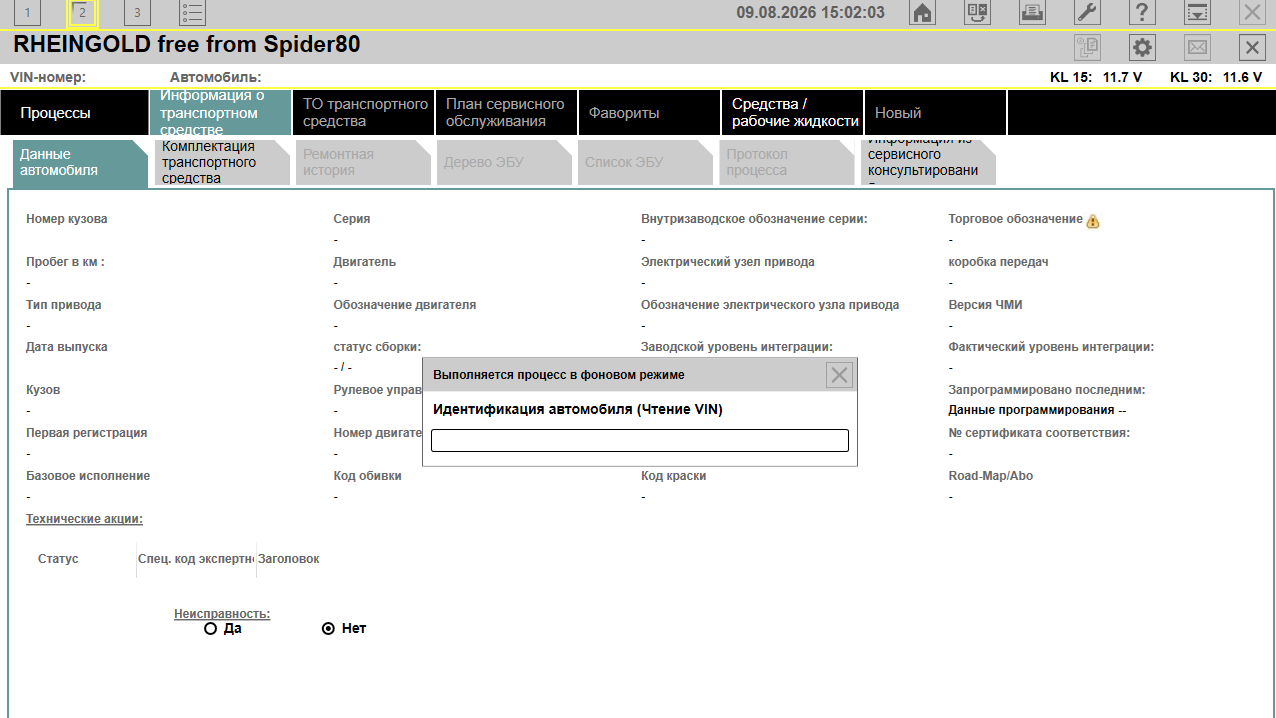
Task: Click the gear settings icon
Action: coord(1142,47)
